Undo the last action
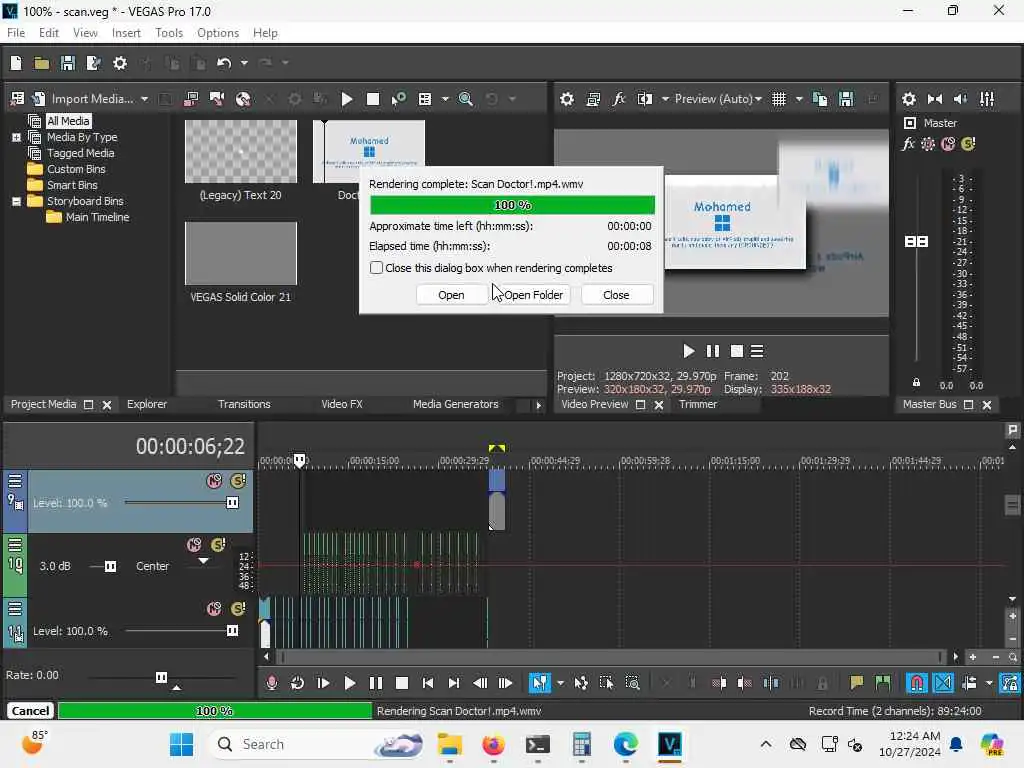This screenshot has height=768, width=1024. pos(224,63)
